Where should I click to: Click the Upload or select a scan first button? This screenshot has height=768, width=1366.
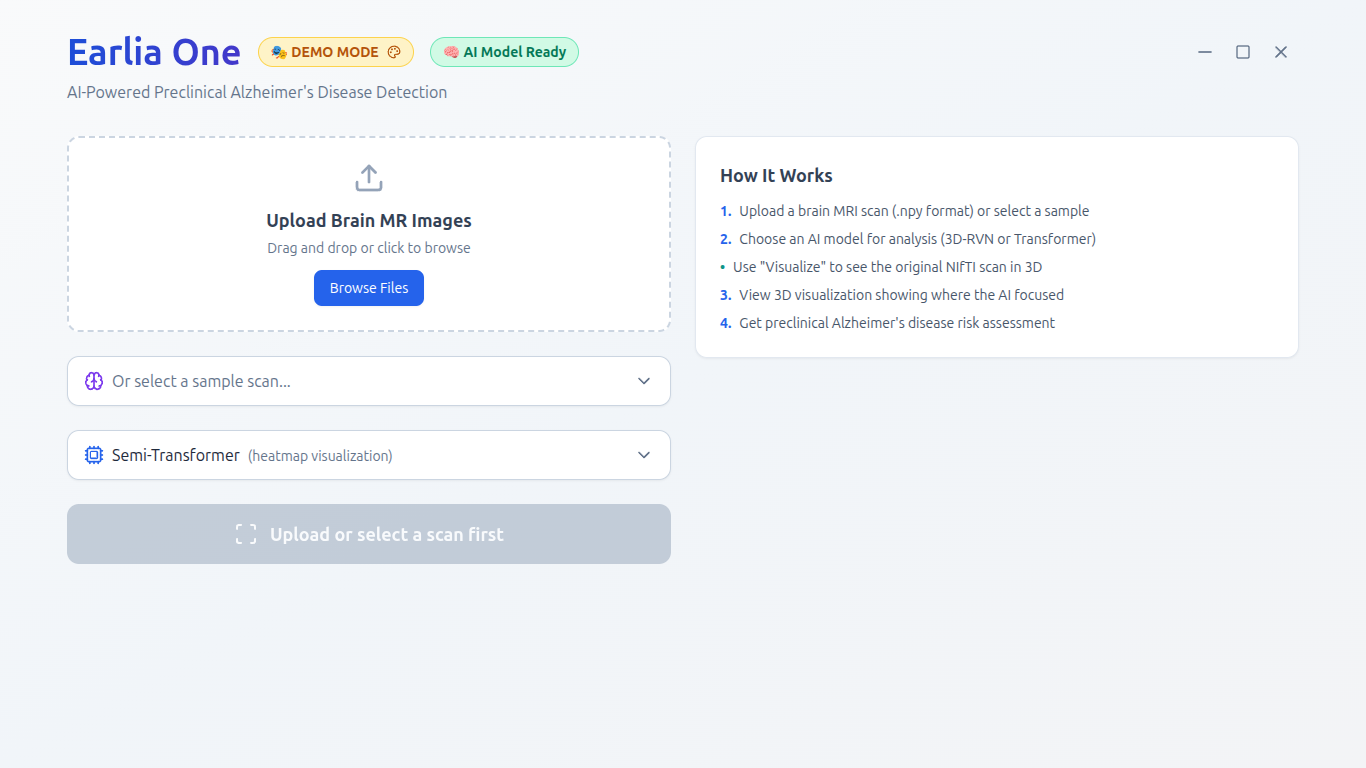coord(368,534)
